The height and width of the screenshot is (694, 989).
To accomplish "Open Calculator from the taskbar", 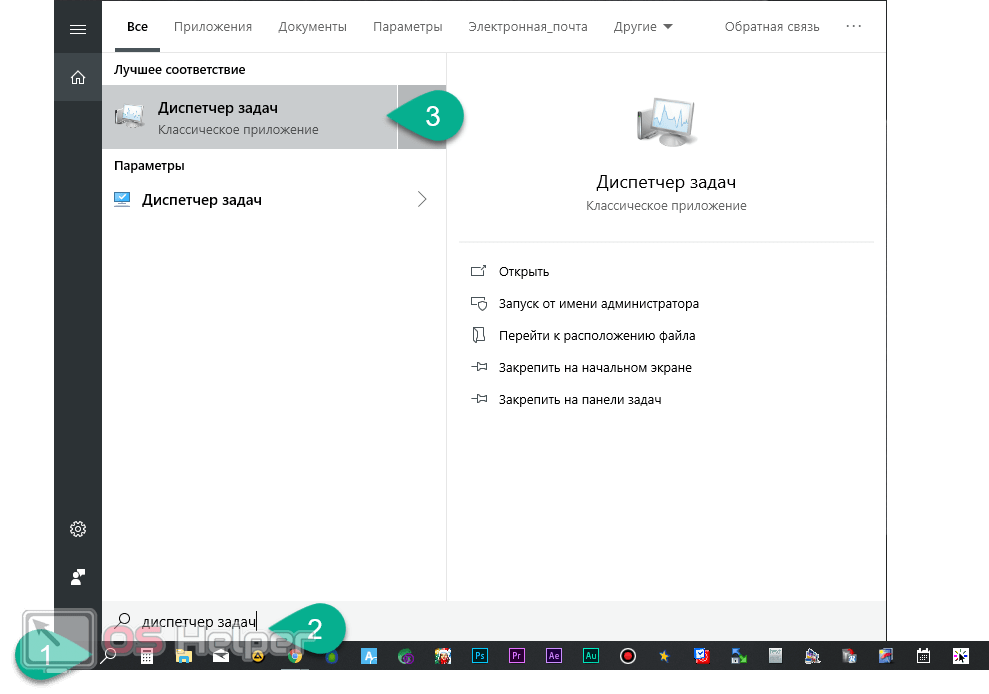I will click(x=147, y=657).
